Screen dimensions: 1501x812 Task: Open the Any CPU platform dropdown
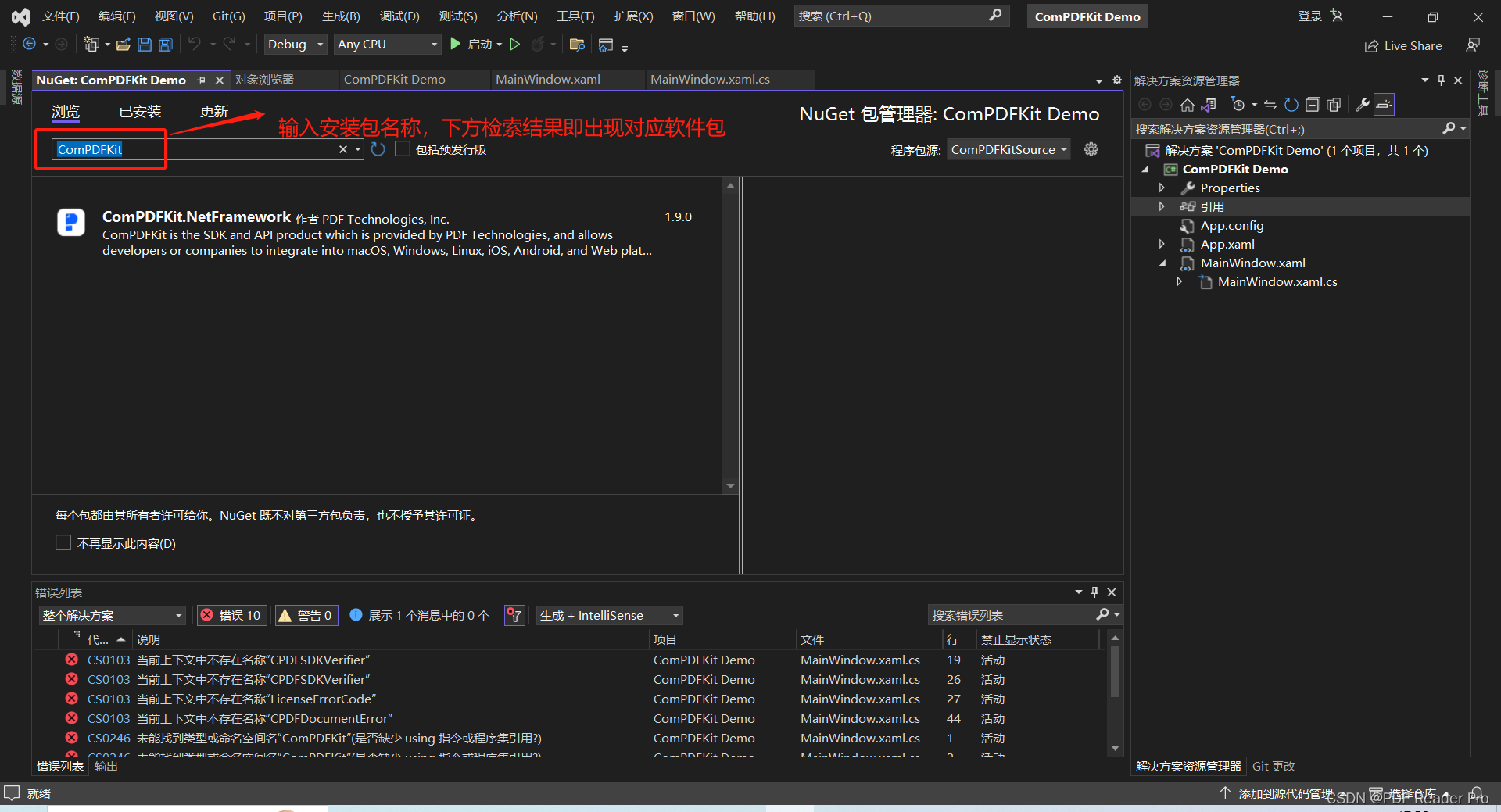click(388, 45)
